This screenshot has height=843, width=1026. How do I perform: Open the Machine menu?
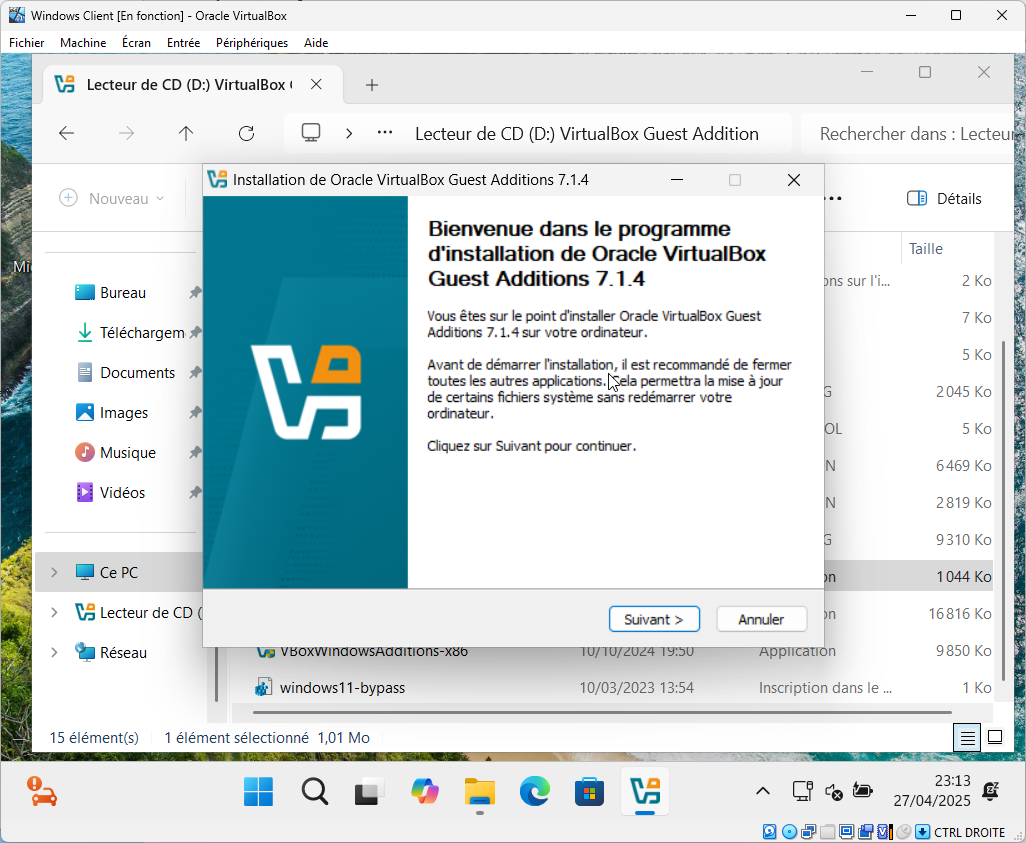click(83, 43)
